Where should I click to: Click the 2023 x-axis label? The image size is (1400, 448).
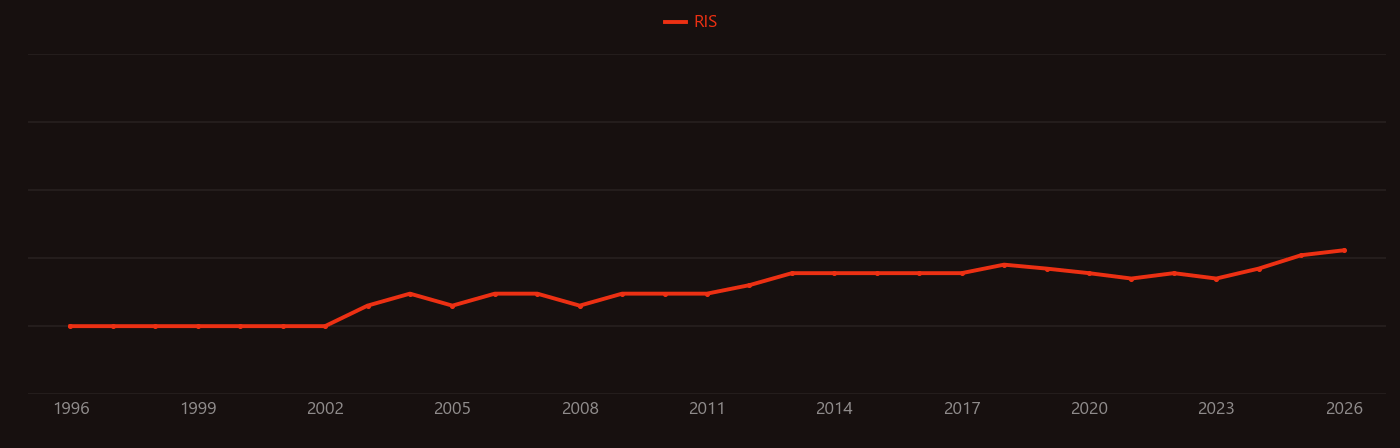pyautogui.click(x=1216, y=409)
